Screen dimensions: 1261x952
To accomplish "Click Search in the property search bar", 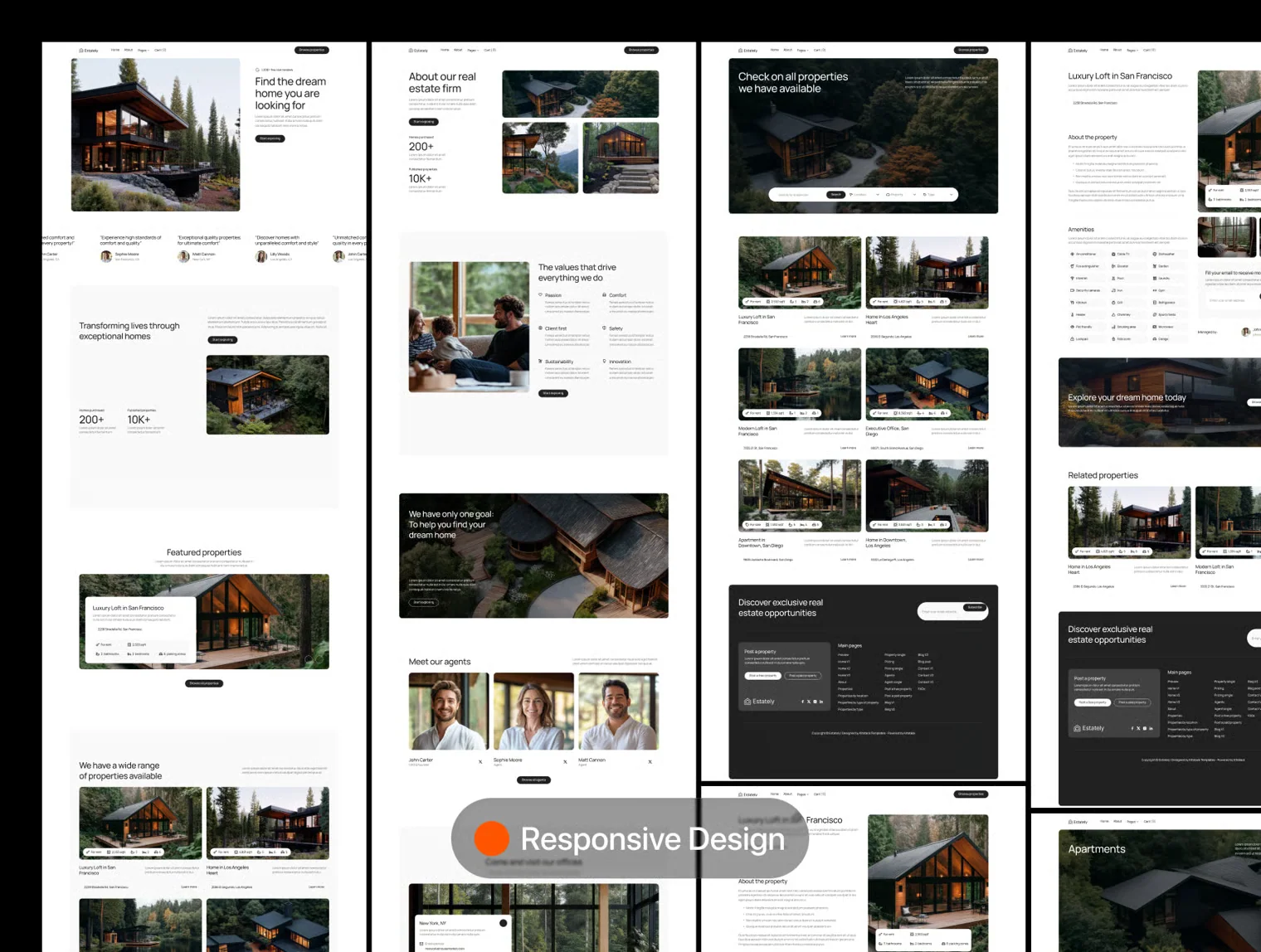I will (x=835, y=195).
